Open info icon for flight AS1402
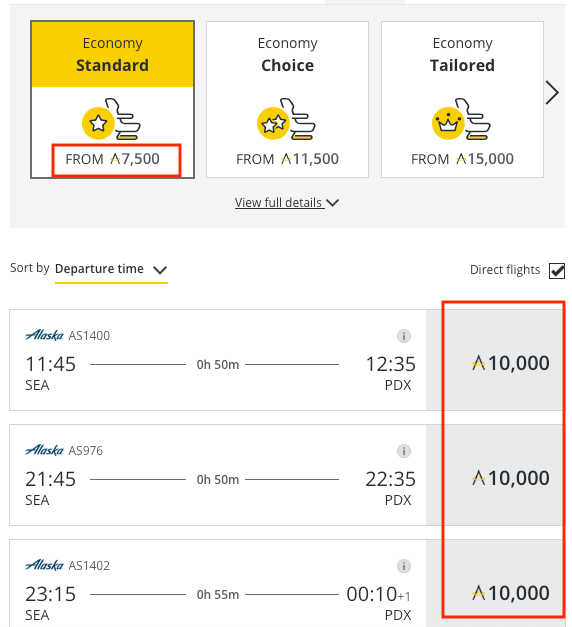572x627 pixels. coord(404,566)
